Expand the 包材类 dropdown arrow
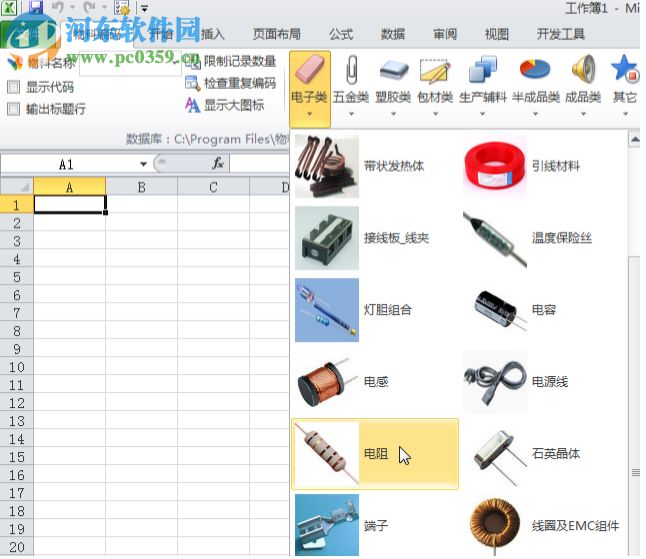Viewport: 646px width, 559px height. 435,114
